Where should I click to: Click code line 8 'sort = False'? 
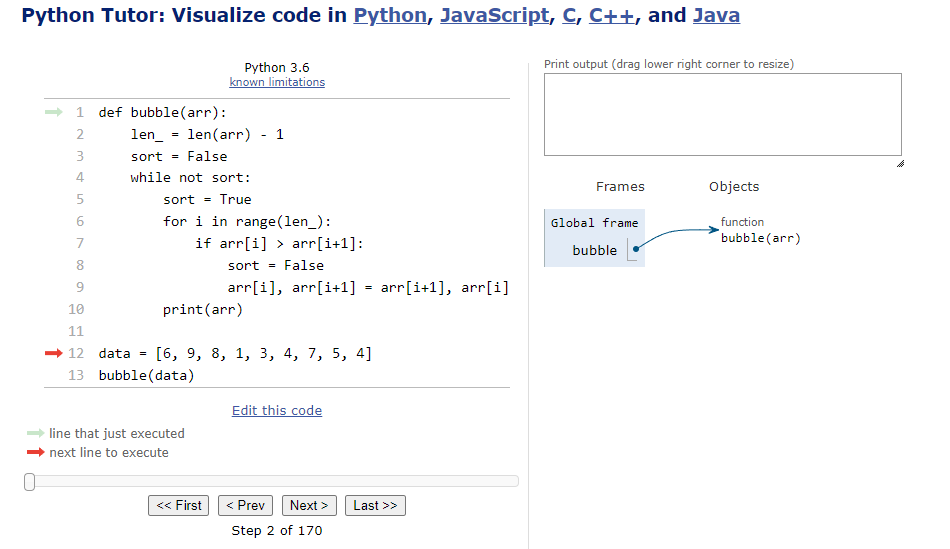click(x=276, y=265)
